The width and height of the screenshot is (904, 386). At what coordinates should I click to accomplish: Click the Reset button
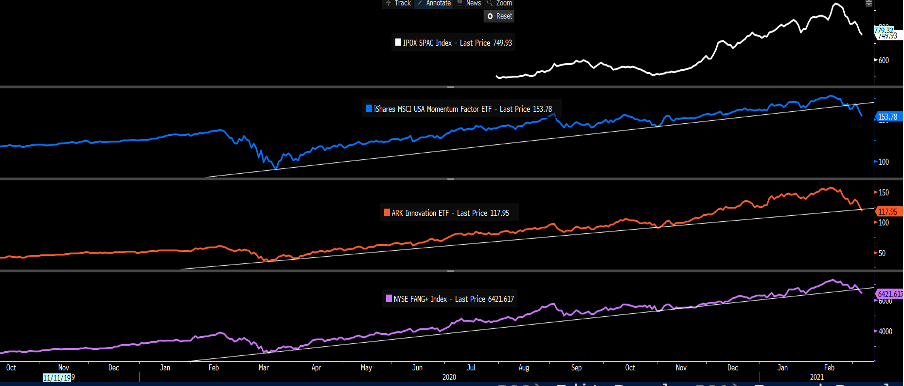(x=499, y=16)
